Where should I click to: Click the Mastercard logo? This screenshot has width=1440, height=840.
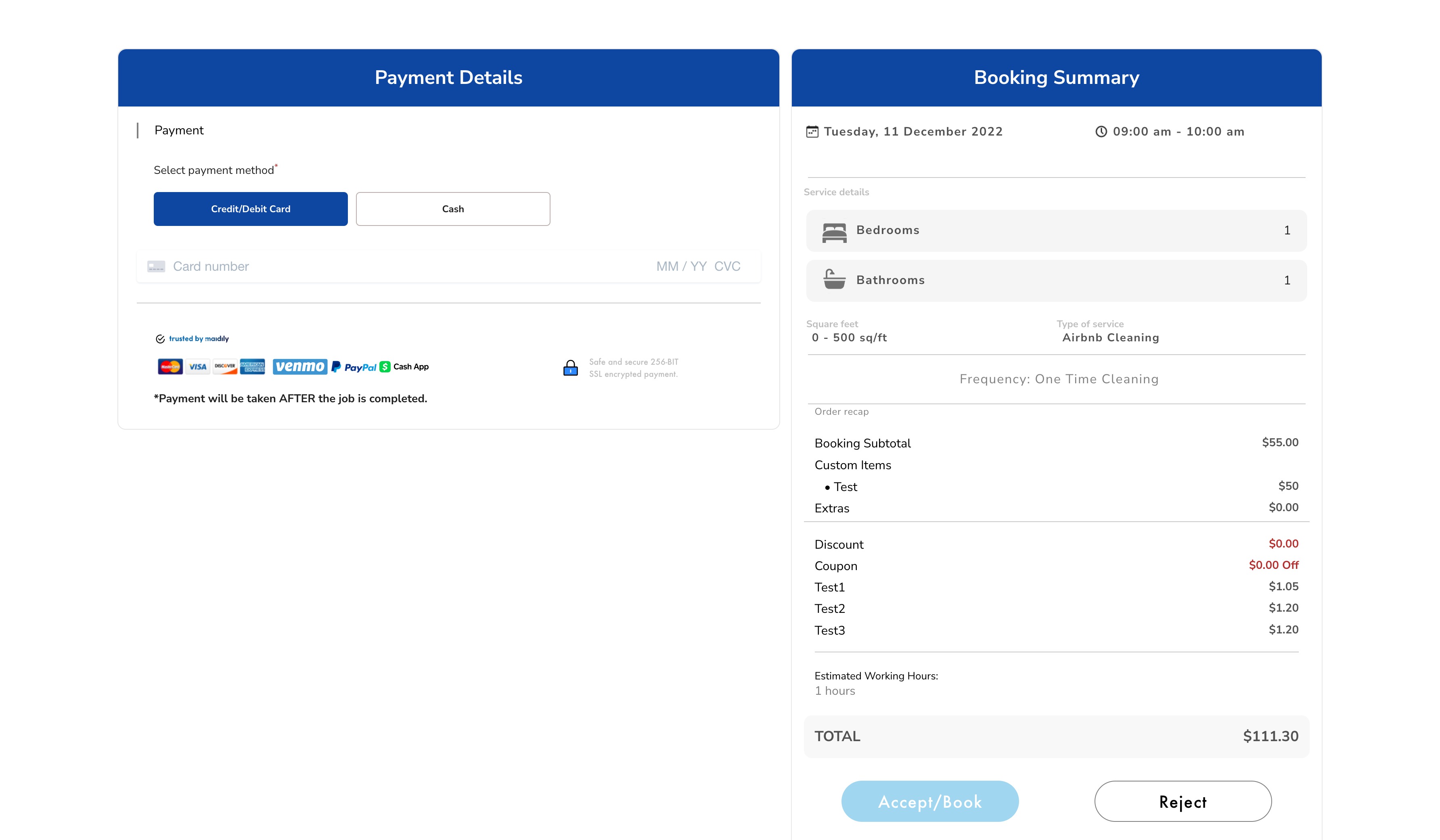(170, 367)
